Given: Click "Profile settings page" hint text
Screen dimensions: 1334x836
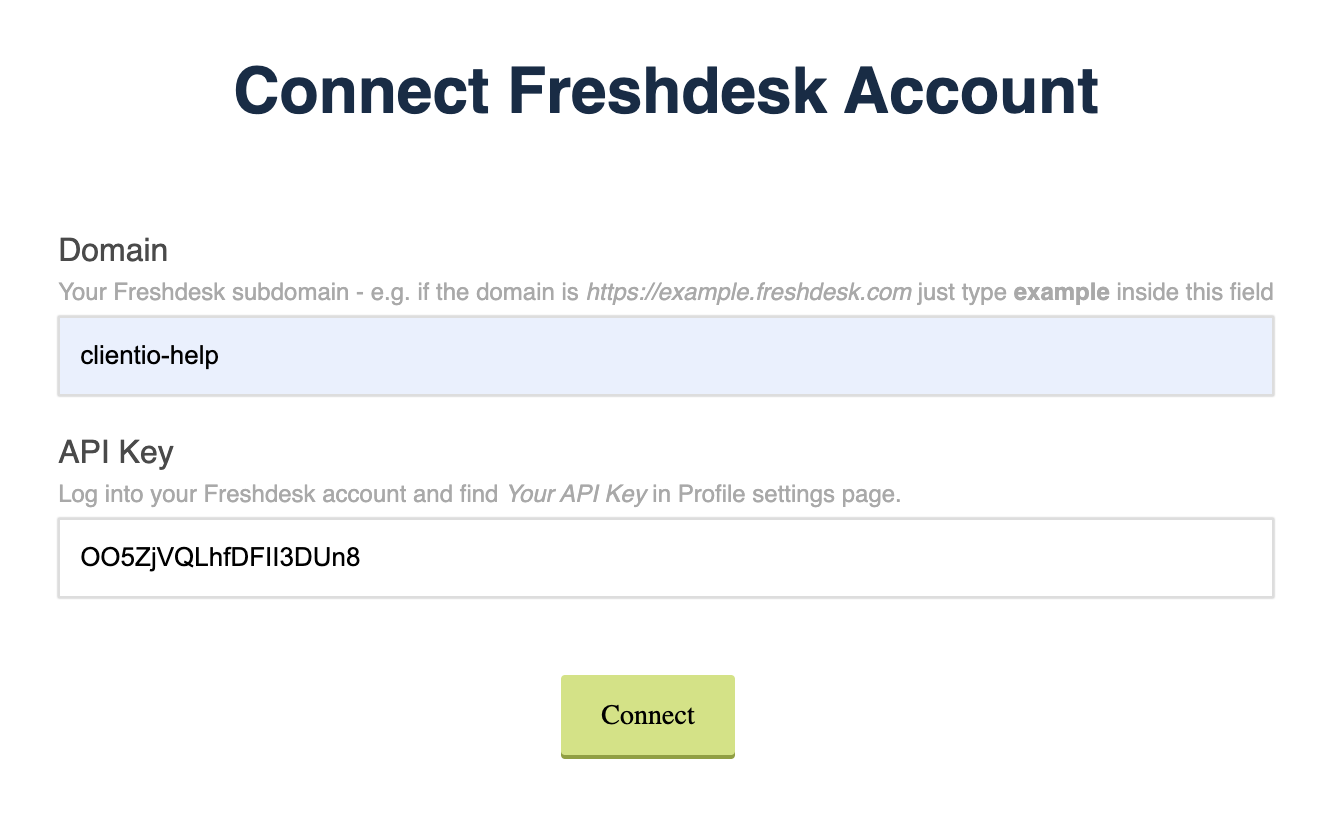Looking at the screenshot, I should [x=788, y=494].
